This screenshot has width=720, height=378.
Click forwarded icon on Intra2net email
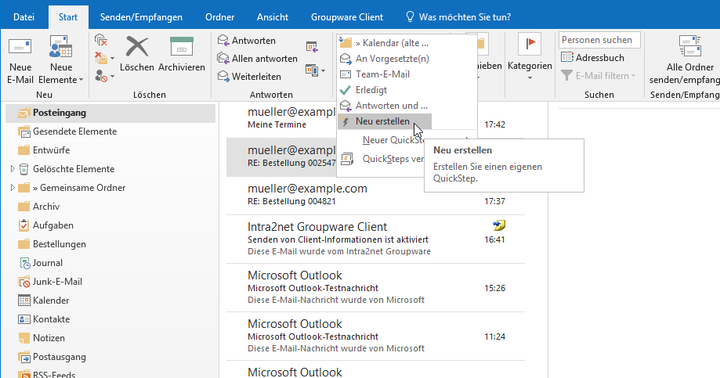tap(499, 226)
